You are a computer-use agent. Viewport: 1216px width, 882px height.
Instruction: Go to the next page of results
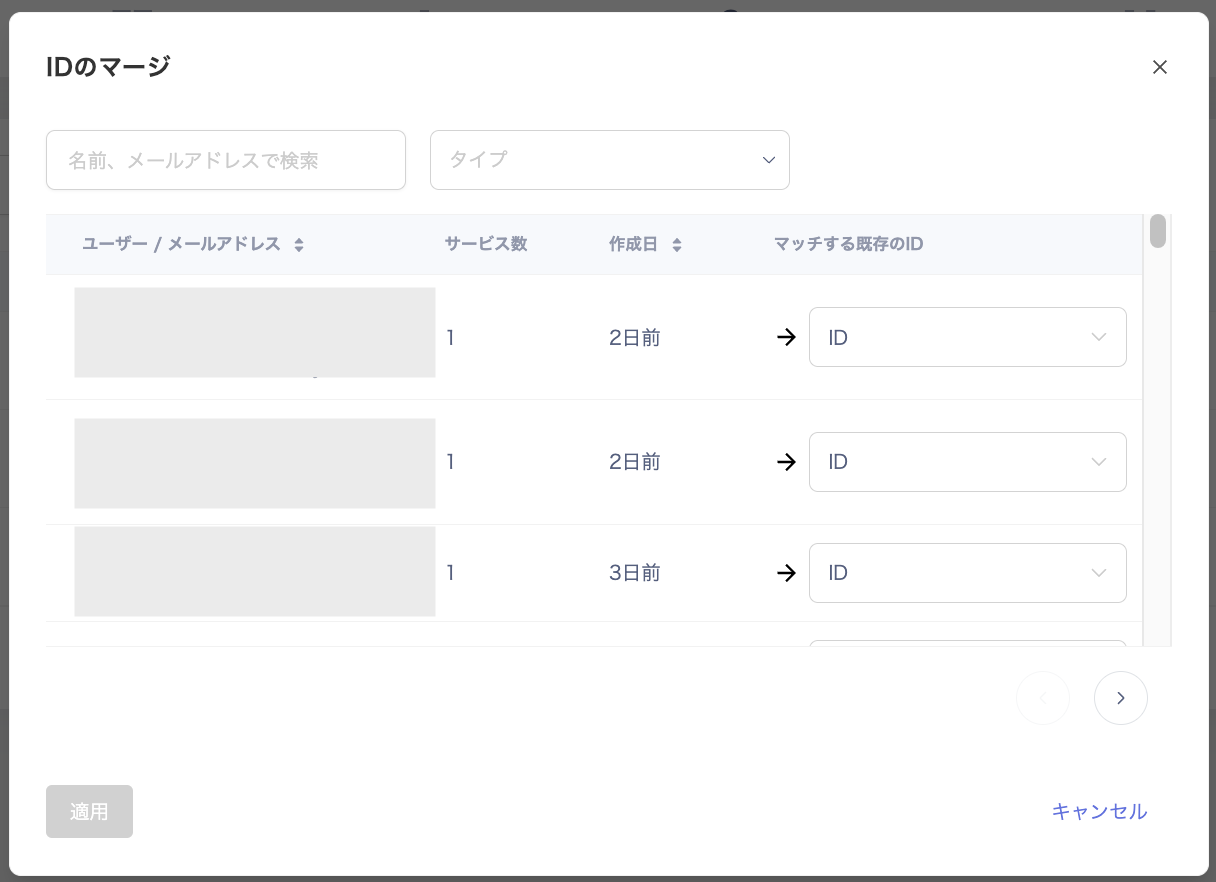(x=1120, y=698)
